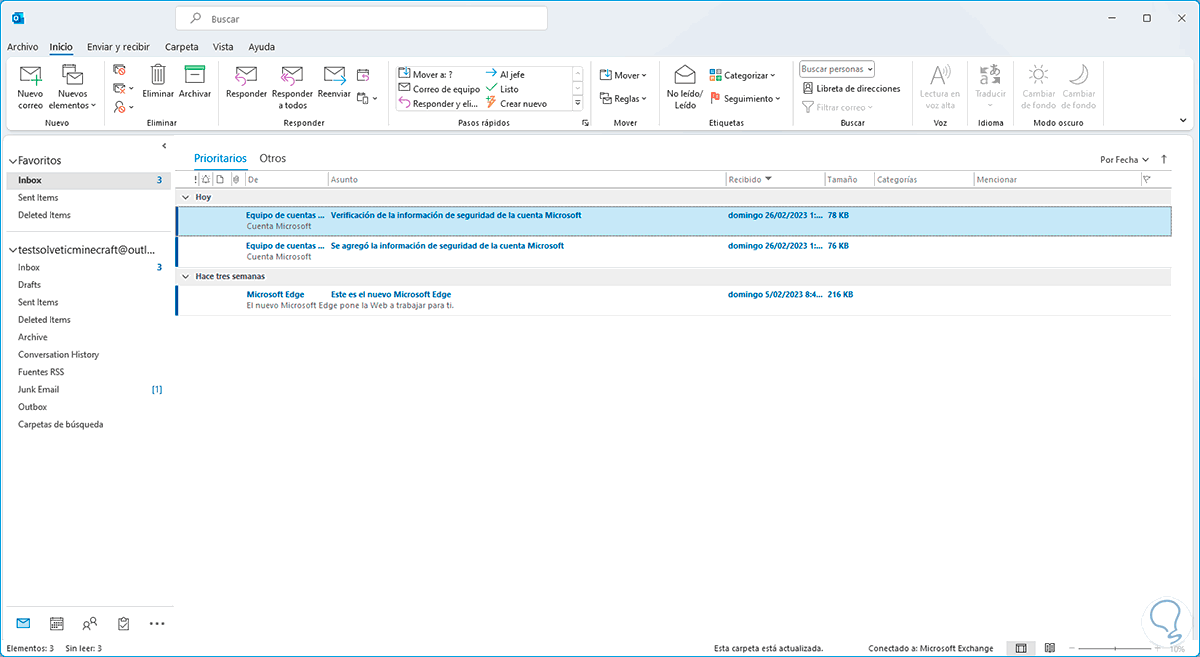Switch to the Otros inbox tab
Viewport: 1200px width, 657px height.
point(272,158)
